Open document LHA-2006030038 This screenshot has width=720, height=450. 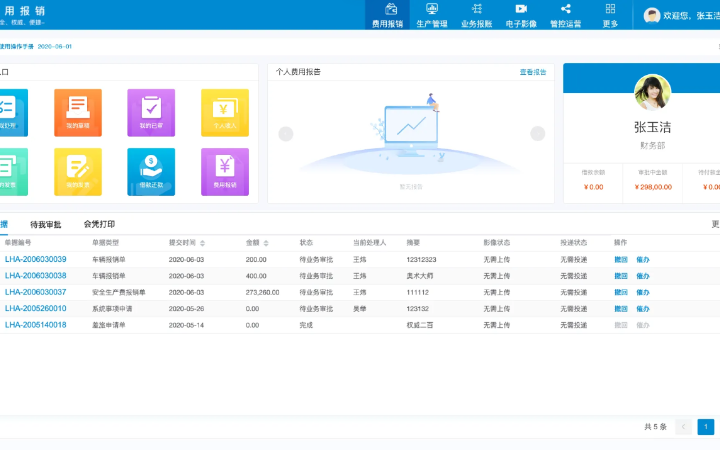35,276
